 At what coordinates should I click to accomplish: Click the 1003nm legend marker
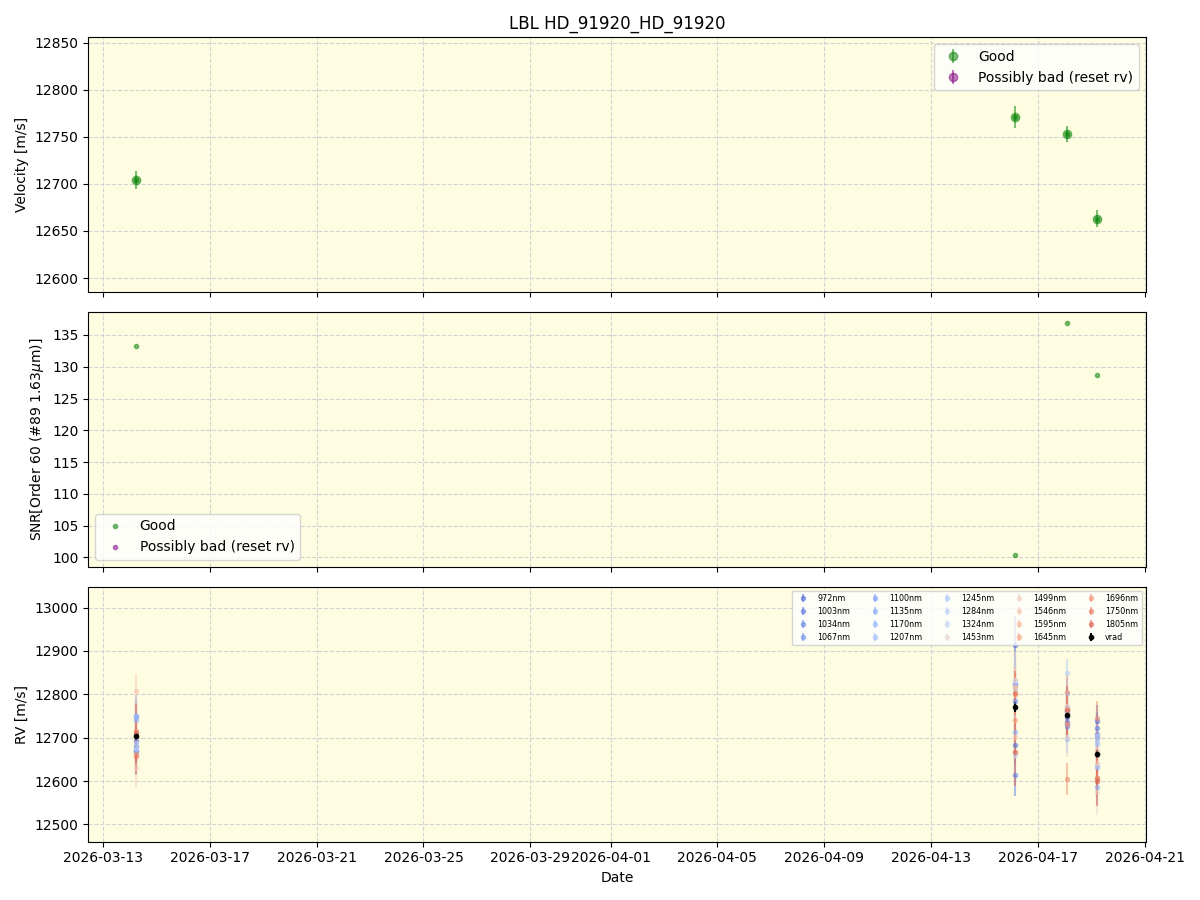pos(803,611)
